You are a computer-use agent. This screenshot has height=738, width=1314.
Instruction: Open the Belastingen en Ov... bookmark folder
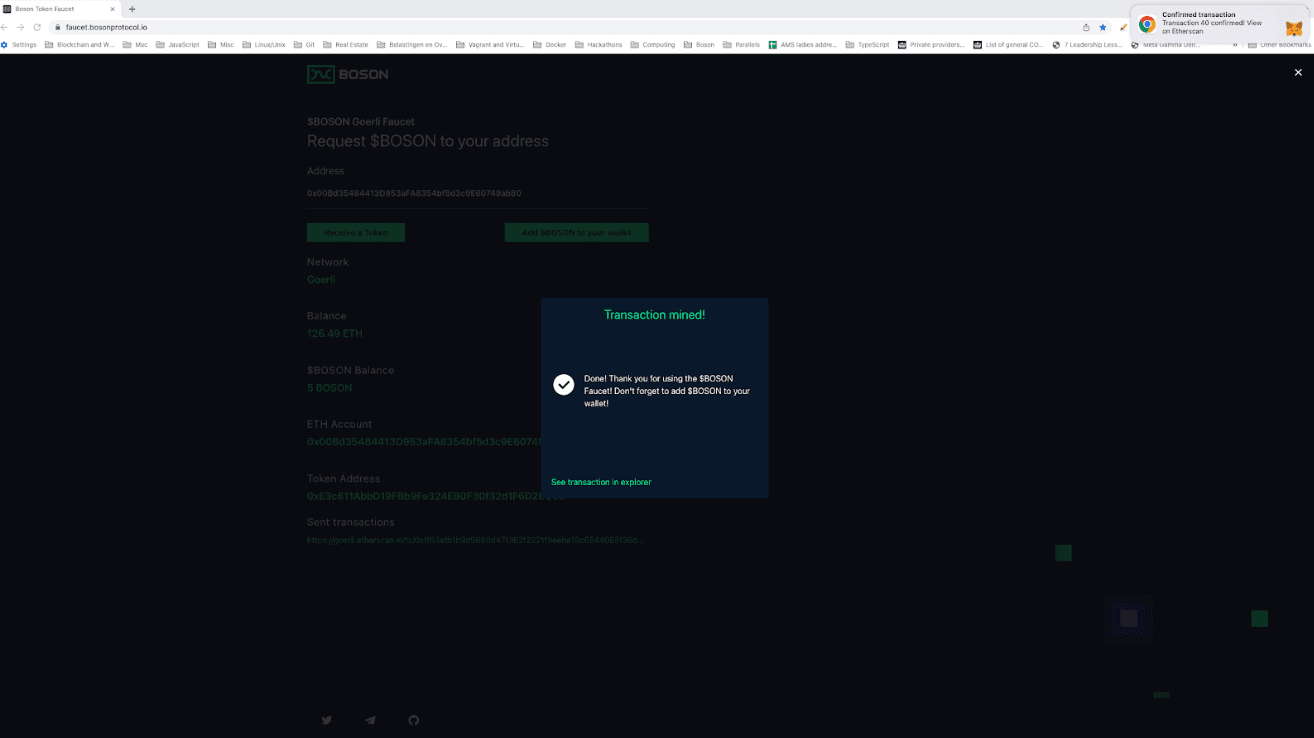[413, 45]
